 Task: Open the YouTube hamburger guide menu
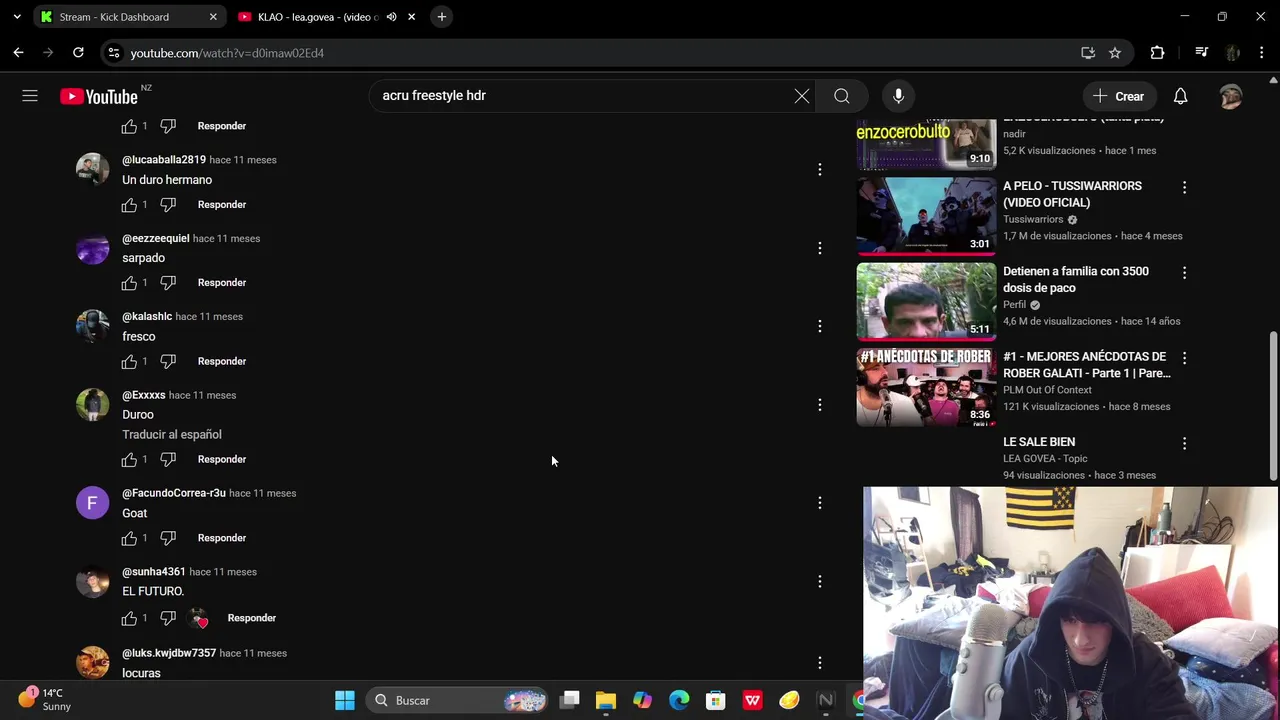[30, 96]
